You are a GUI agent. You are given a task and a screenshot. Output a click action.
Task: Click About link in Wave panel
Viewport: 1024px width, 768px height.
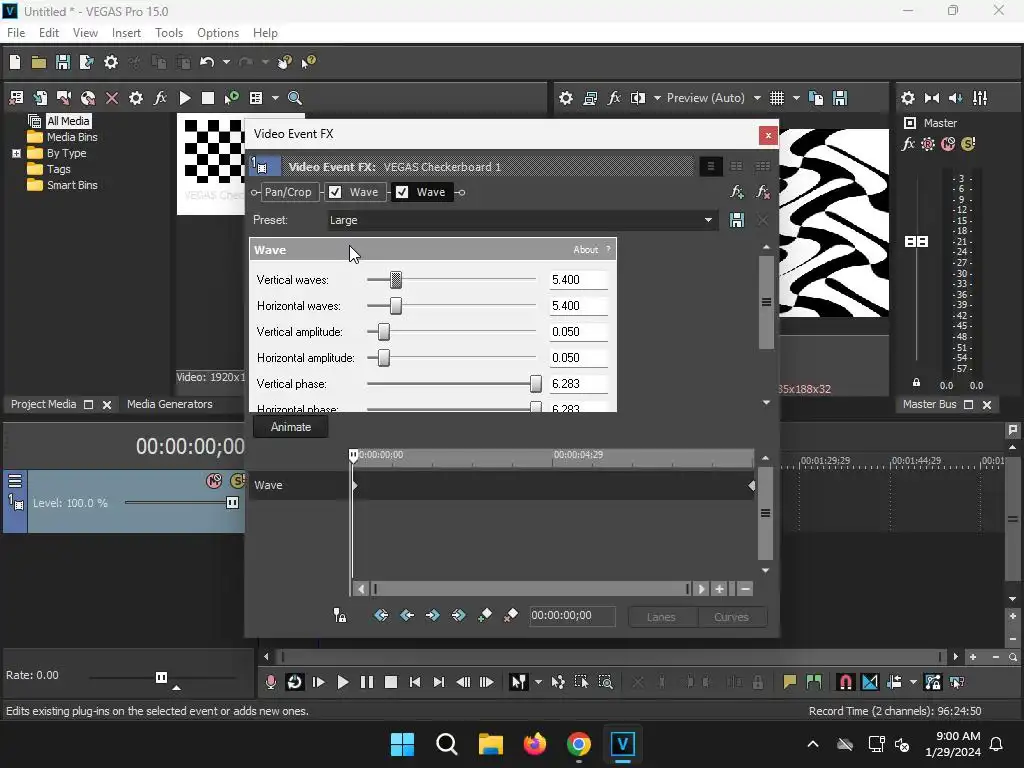(x=586, y=249)
